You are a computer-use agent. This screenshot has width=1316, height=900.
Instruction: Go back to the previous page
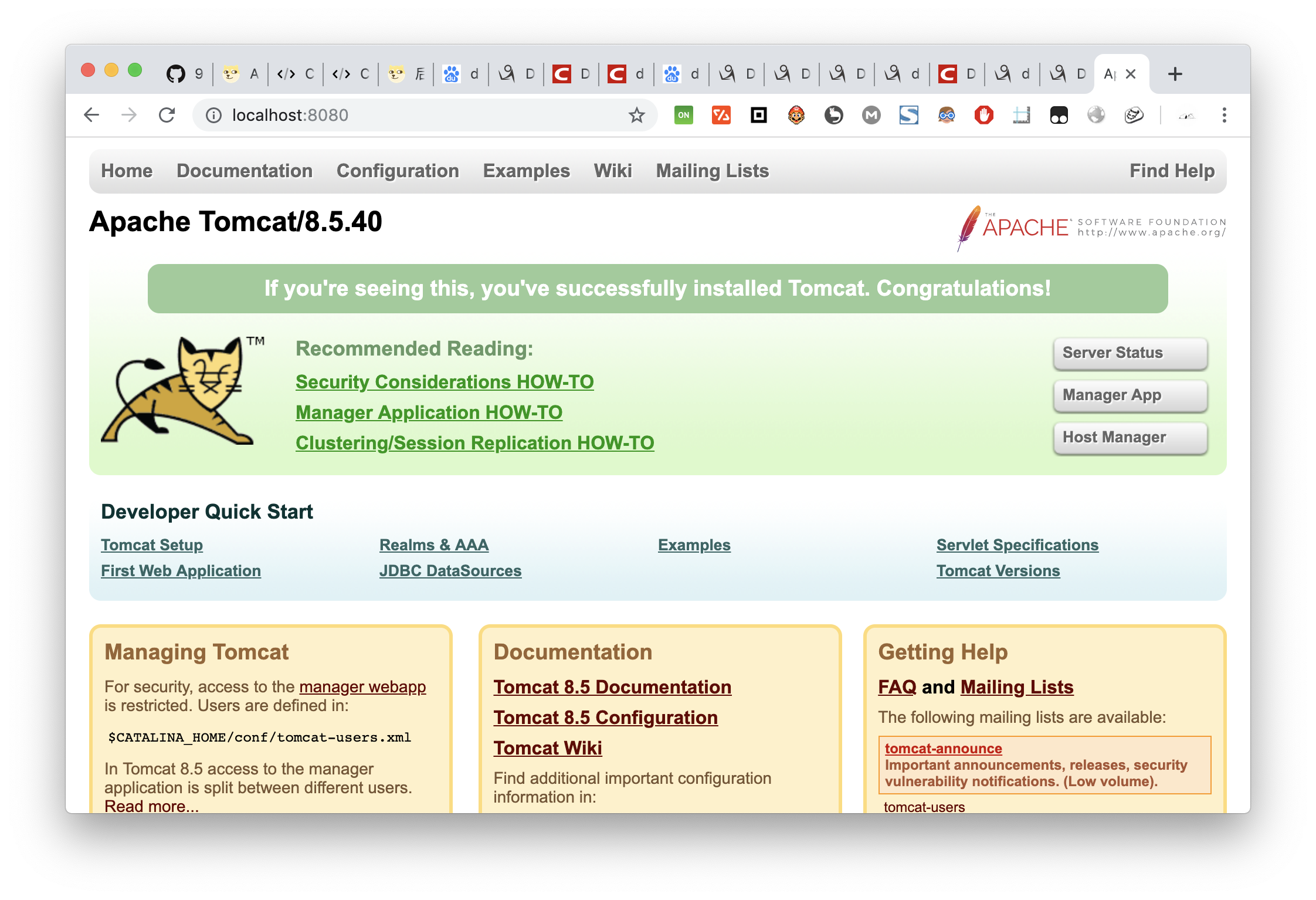(x=91, y=115)
